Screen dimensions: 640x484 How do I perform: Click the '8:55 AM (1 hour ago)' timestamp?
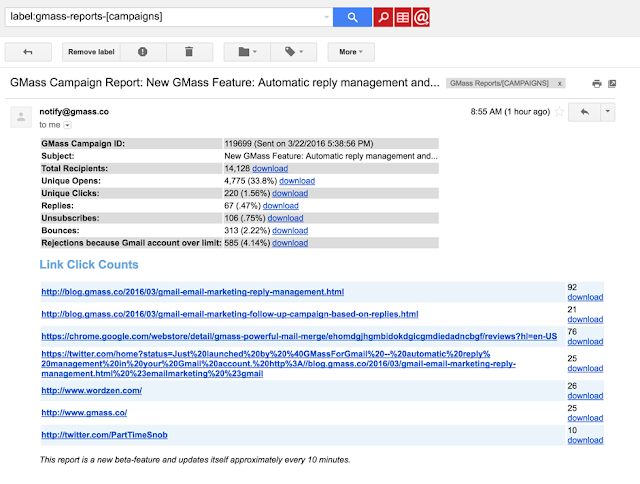click(510, 111)
